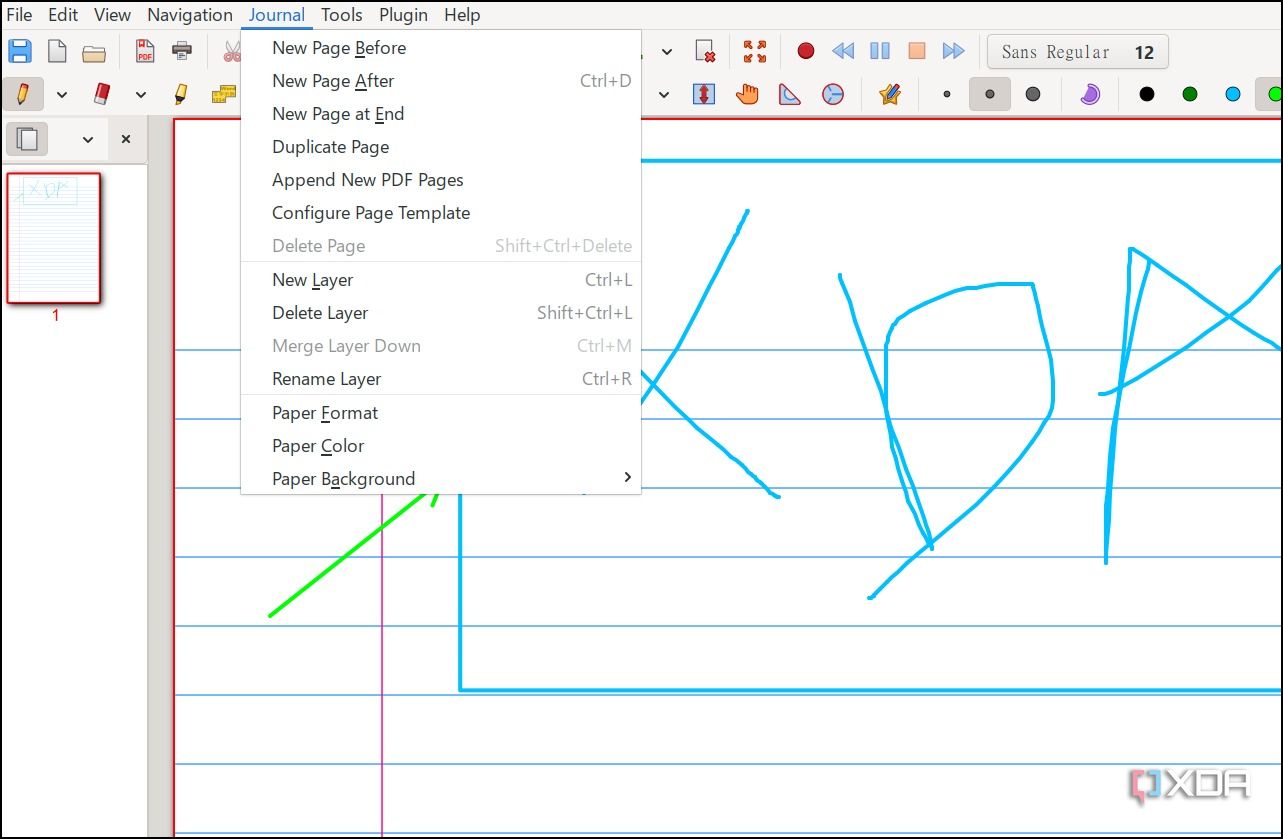
Task: Expand the sidebar view selector dropdown
Action: [x=87, y=140]
